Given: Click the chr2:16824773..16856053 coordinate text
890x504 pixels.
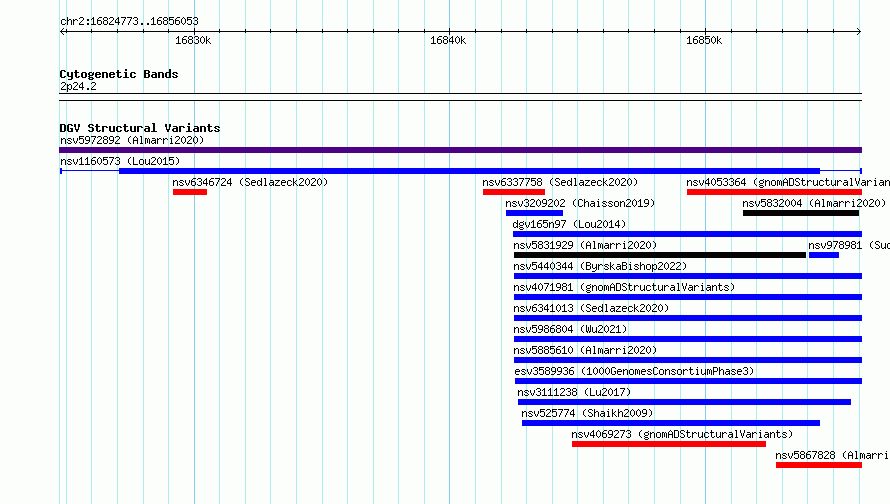Looking at the screenshot, I should (x=129, y=22).
